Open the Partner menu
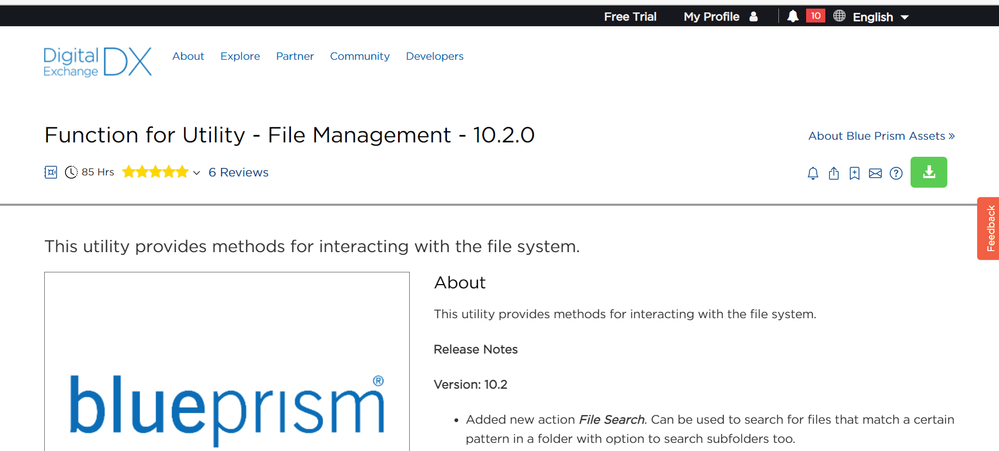 pos(295,56)
